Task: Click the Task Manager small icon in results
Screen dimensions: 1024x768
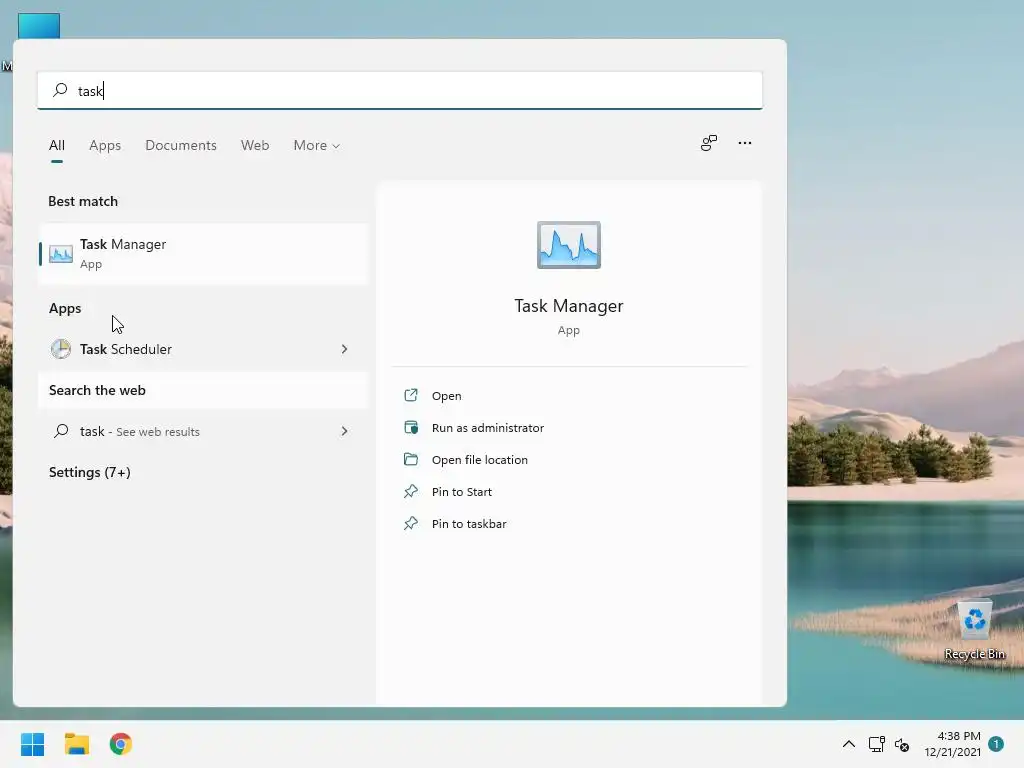Action: pos(61,254)
